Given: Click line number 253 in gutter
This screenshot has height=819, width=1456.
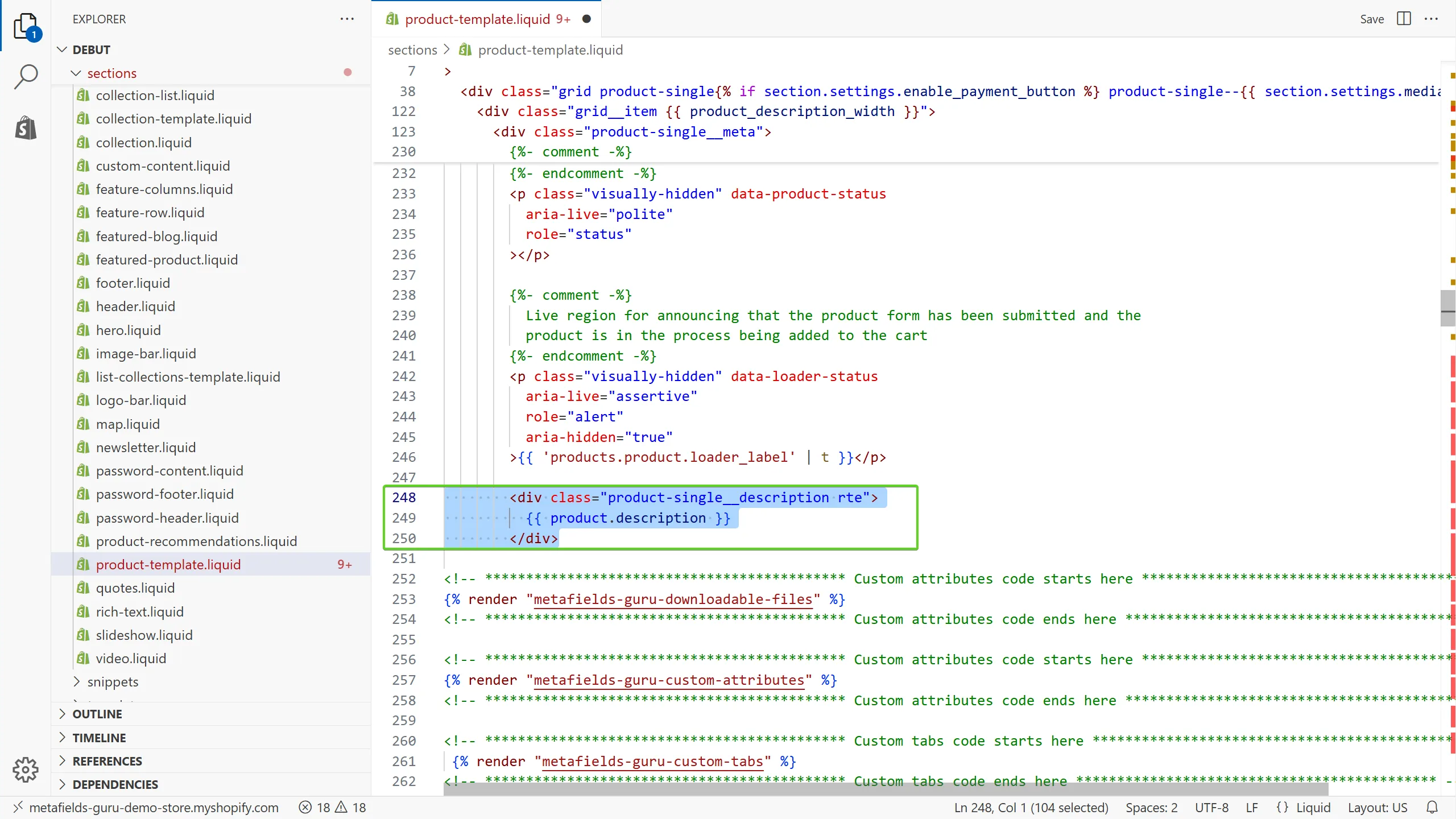Looking at the screenshot, I should (x=404, y=599).
